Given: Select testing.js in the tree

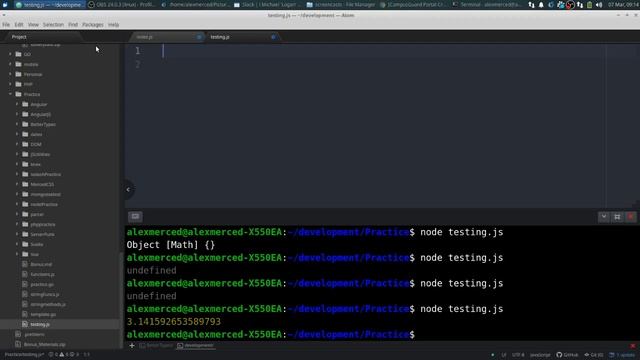Looking at the screenshot, I should [x=40, y=324].
